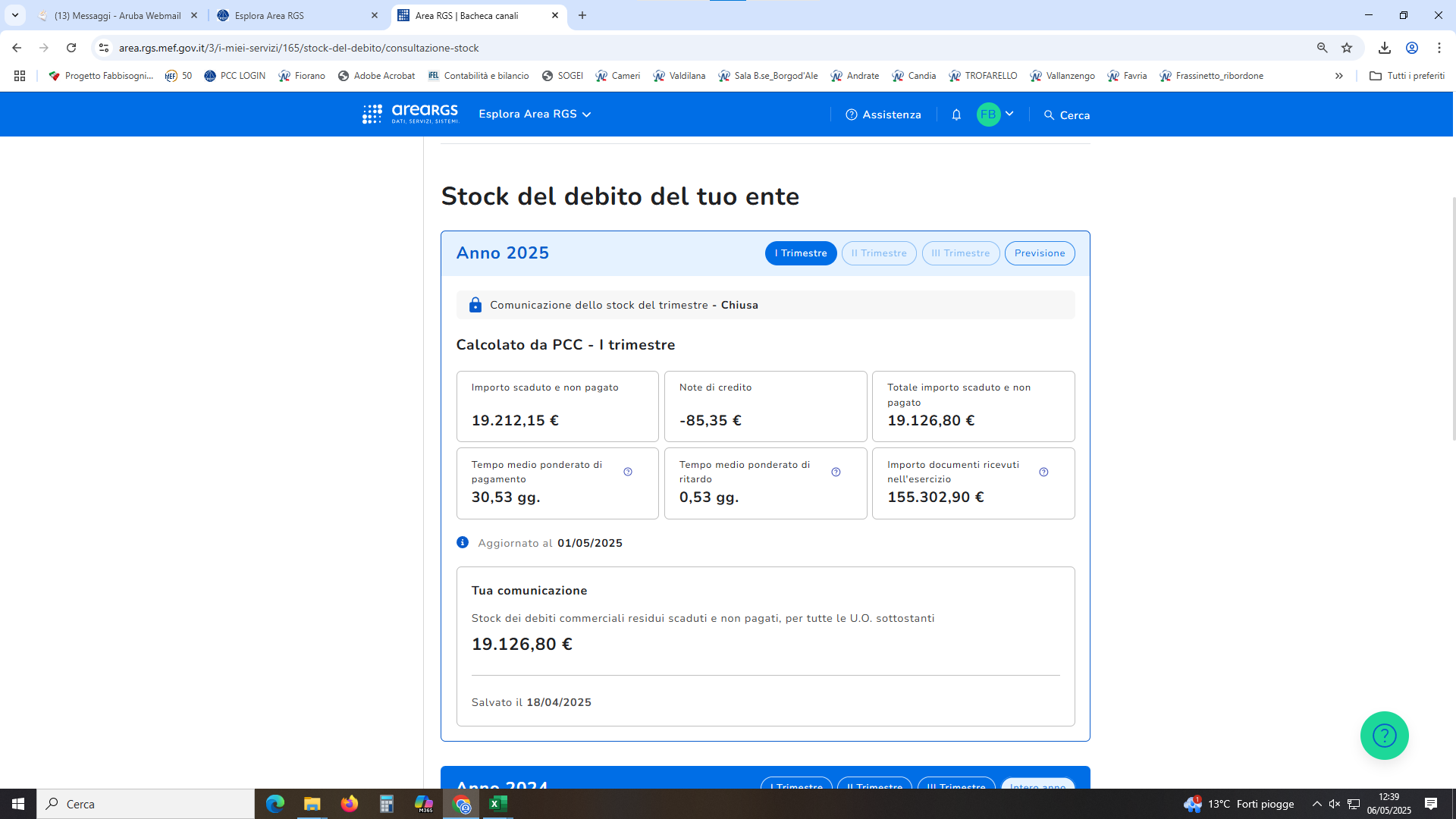Image resolution: width=1456 pixels, height=819 pixels.
Task: Open Chrome downloads icon
Action: point(1384,48)
